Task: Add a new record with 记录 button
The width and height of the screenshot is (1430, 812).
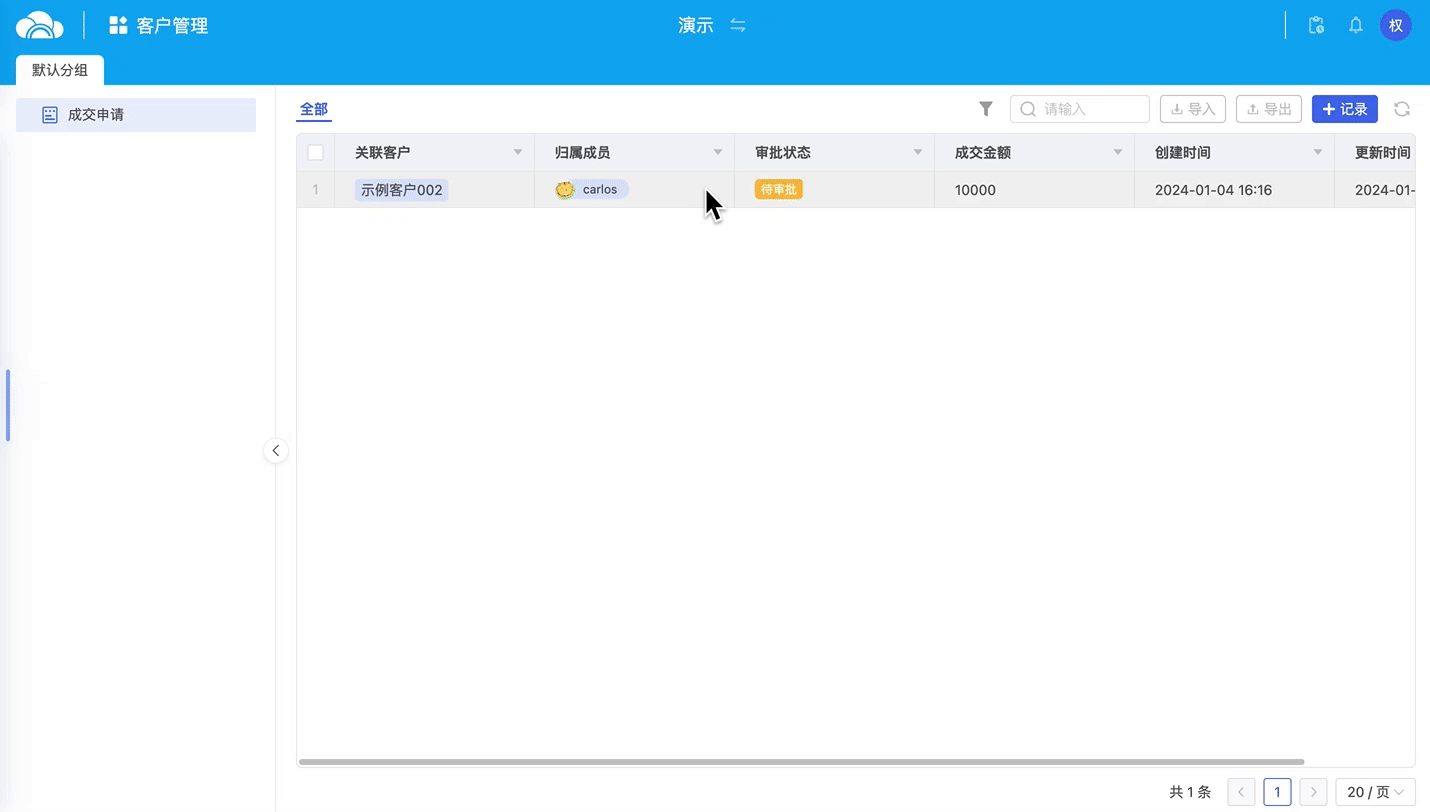Action: [1345, 109]
